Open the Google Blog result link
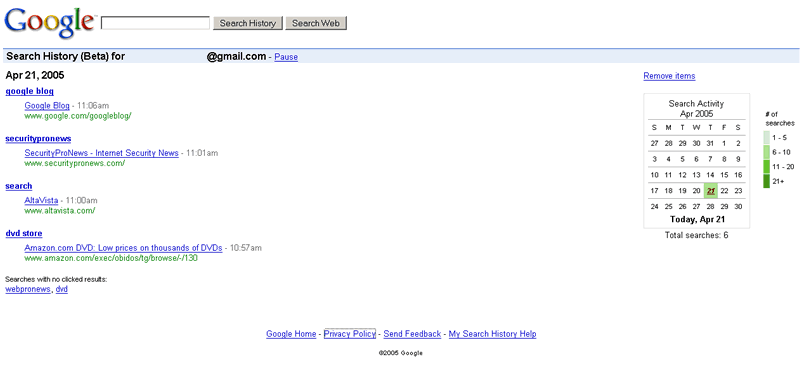 pos(47,106)
